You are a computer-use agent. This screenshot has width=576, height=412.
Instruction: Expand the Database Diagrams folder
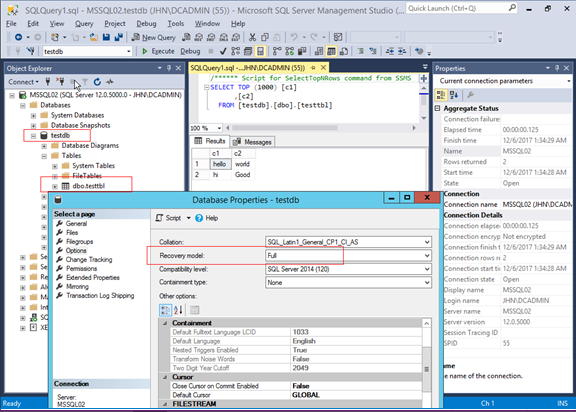click(44, 146)
